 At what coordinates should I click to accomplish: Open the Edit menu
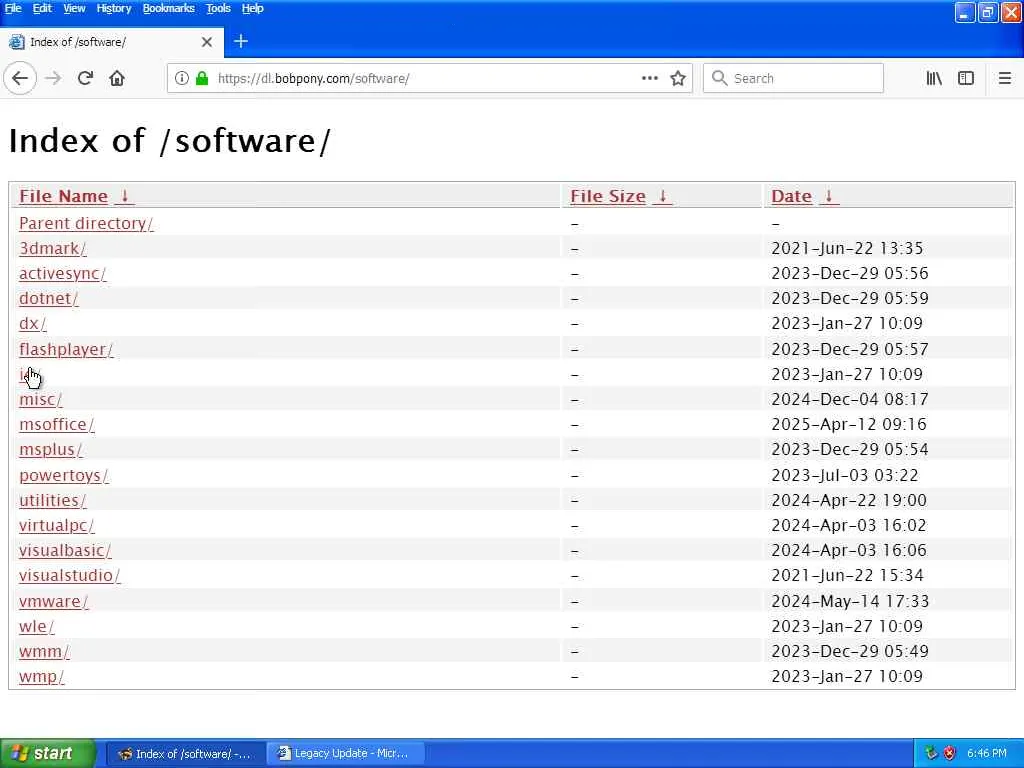(x=42, y=8)
